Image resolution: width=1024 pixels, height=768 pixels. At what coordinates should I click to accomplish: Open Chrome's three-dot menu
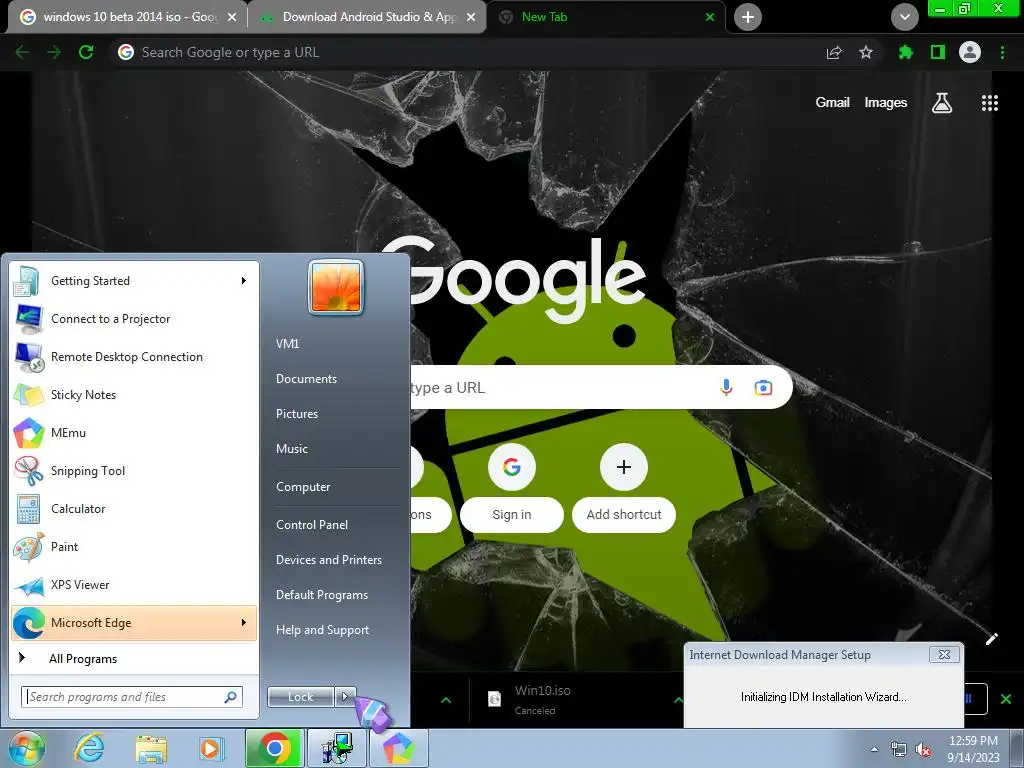click(1002, 52)
